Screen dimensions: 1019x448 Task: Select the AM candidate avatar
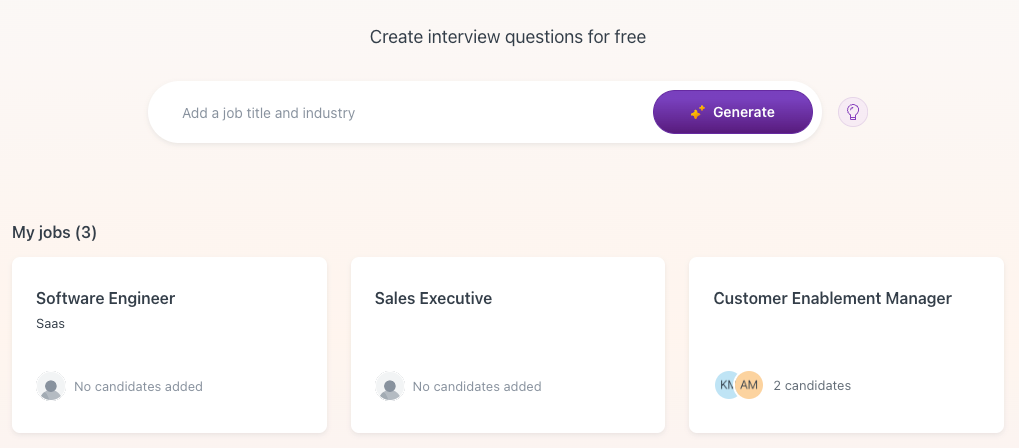point(749,385)
